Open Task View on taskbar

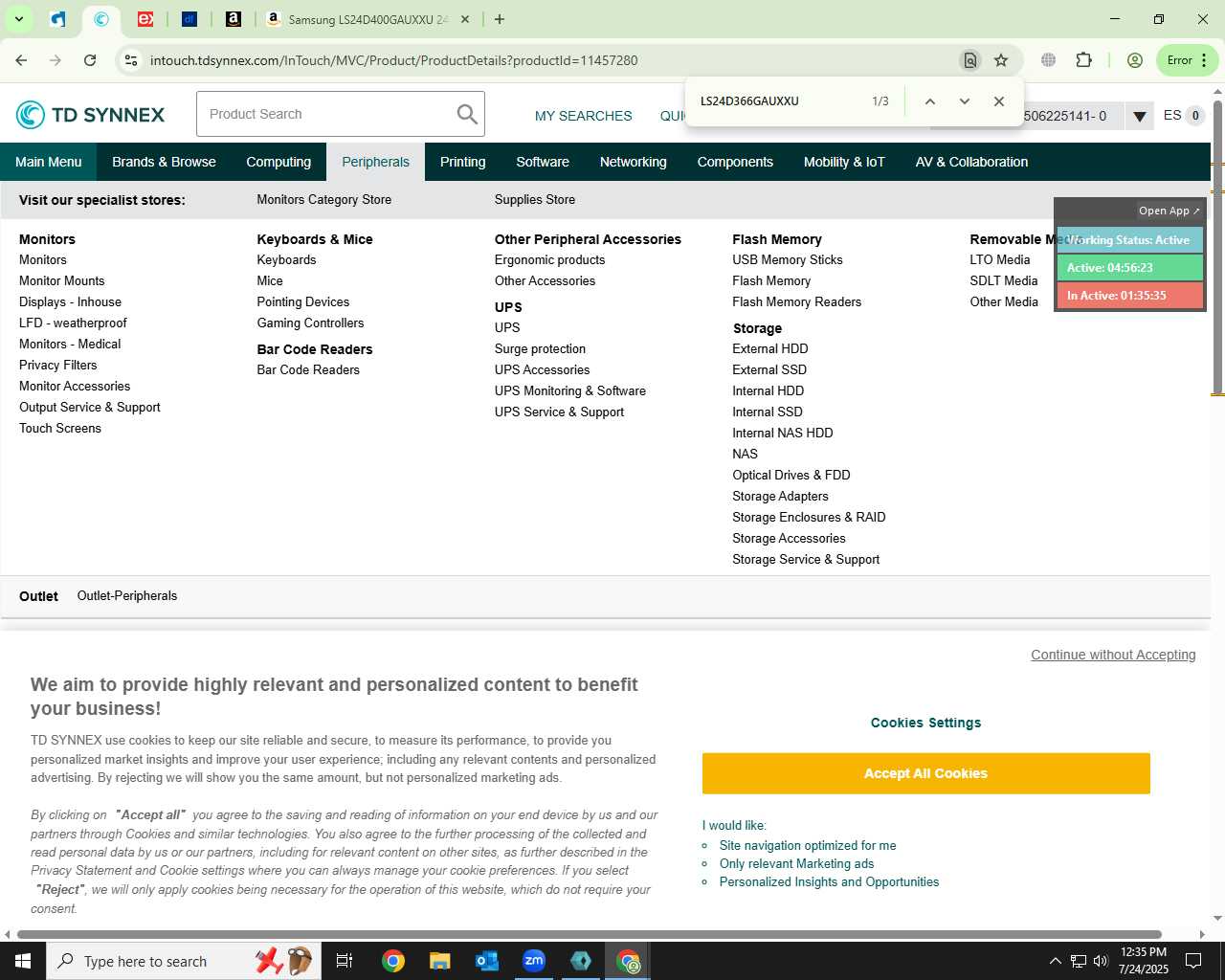[x=345, y=961]
